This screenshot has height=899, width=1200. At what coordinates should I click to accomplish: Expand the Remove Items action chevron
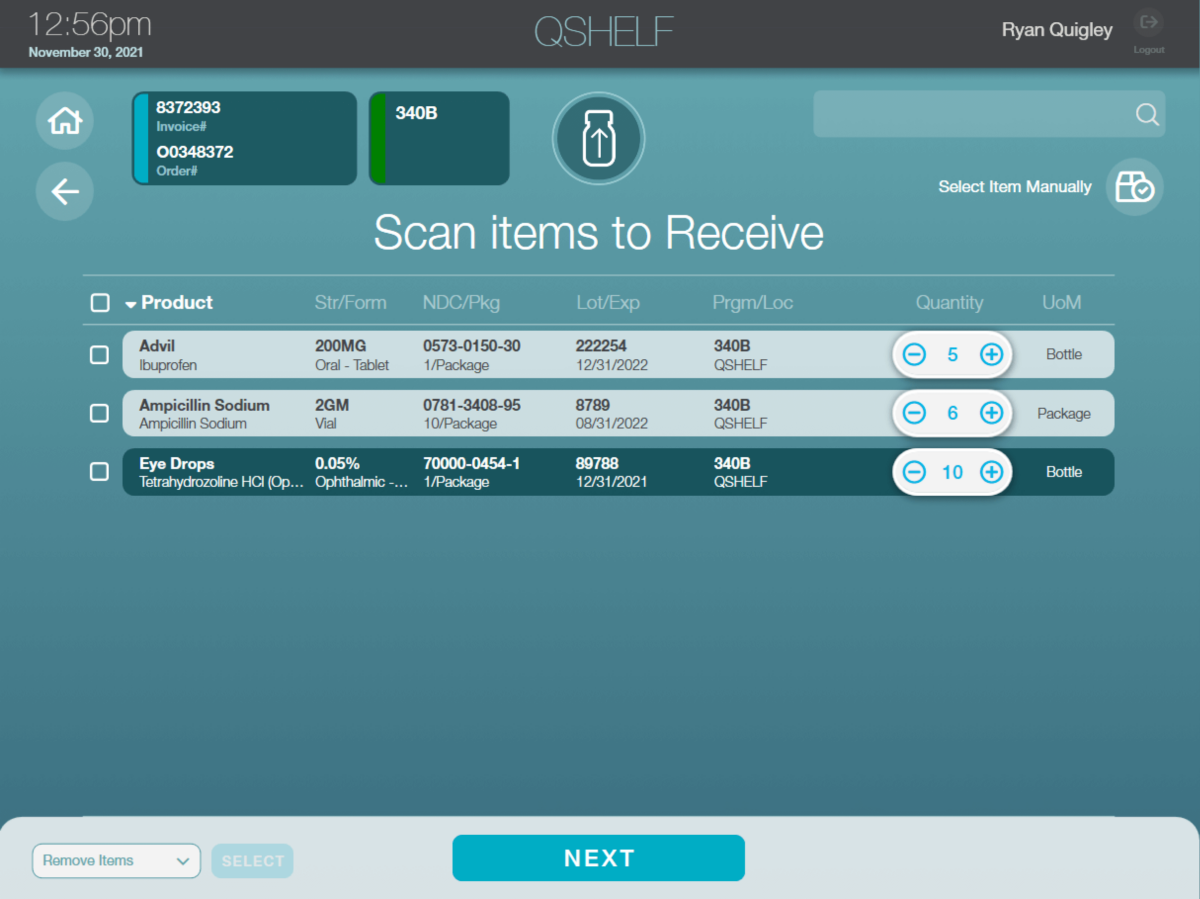[183, 860]
